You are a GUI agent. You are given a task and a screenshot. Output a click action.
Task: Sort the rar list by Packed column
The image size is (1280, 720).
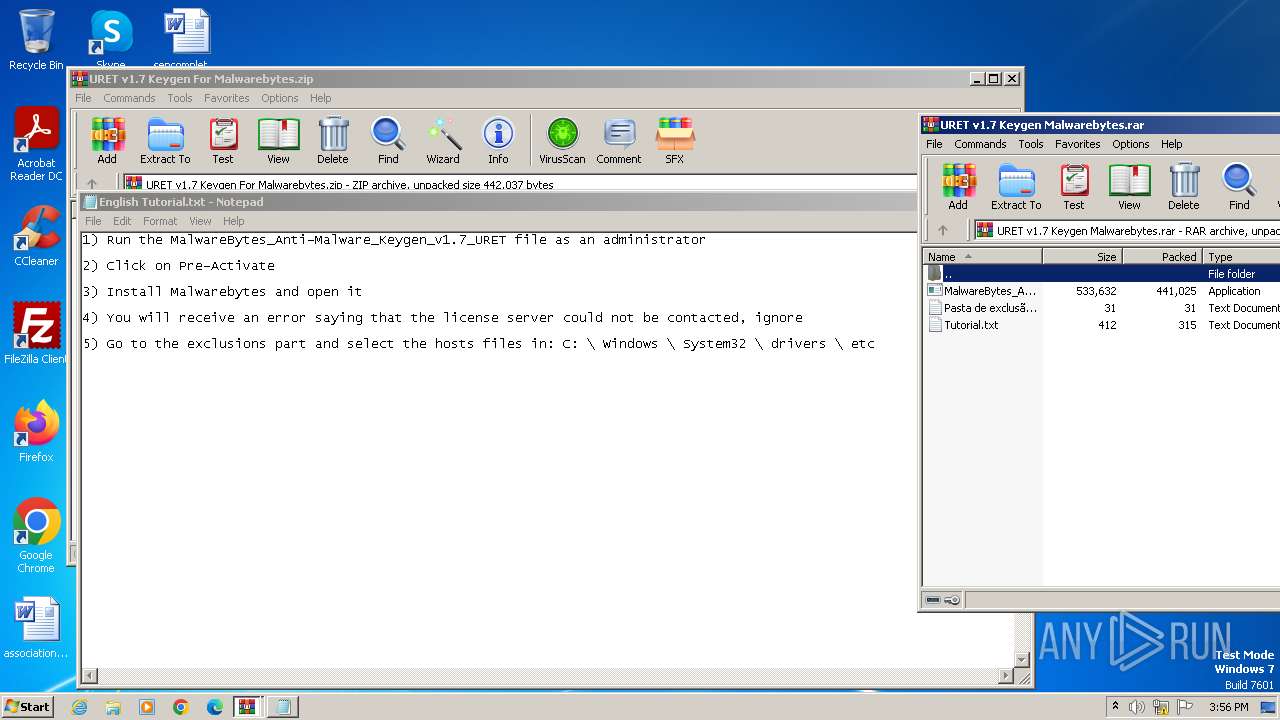pyautogui.click(x=1162, y=257)
